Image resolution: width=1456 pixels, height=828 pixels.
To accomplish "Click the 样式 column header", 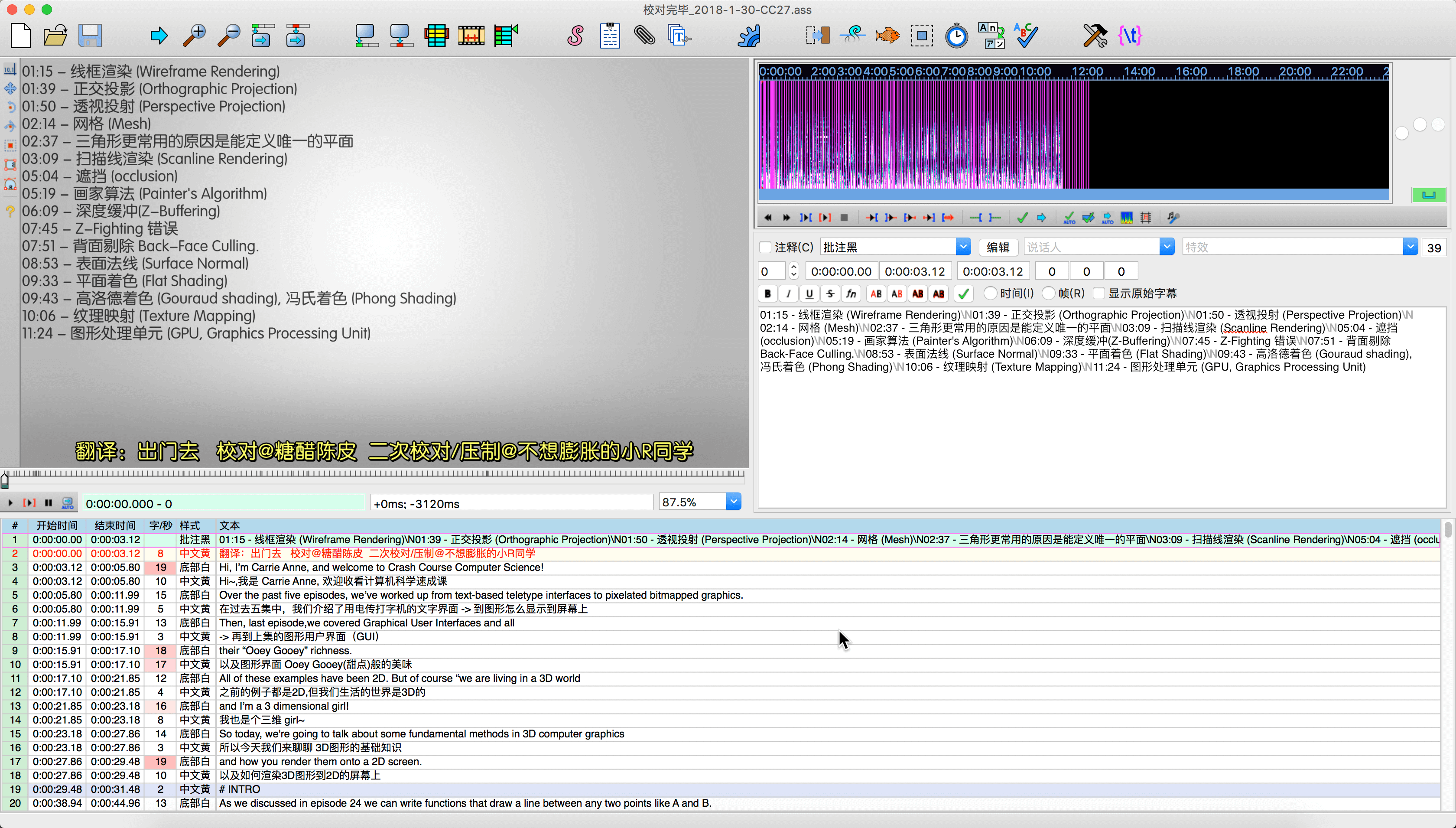I will click(x=190, y=525).
